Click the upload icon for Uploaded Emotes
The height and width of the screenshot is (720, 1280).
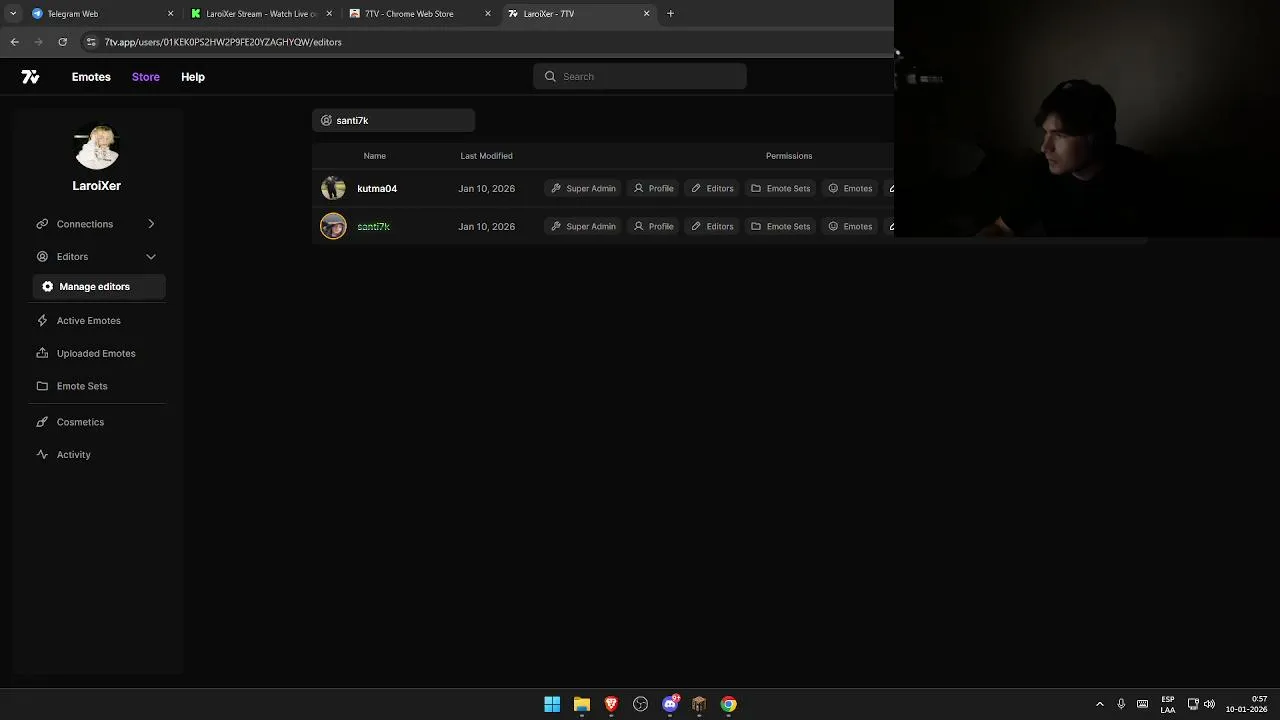42,353
